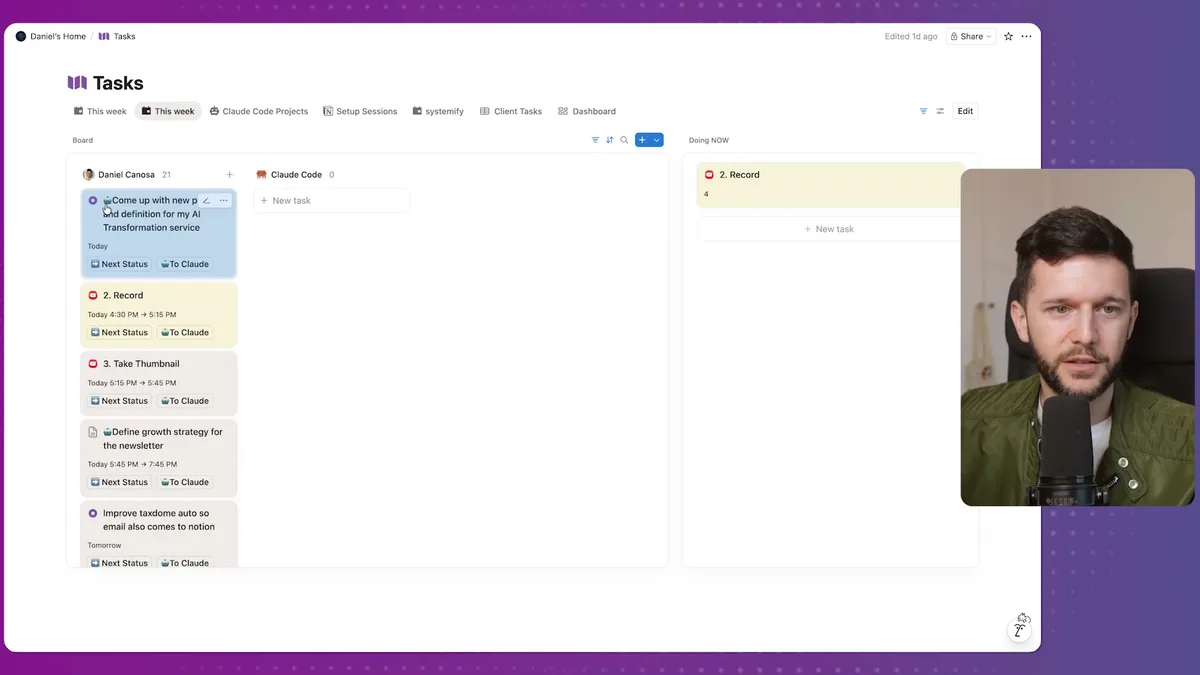Click the Edit button at top right

point(964,111)
